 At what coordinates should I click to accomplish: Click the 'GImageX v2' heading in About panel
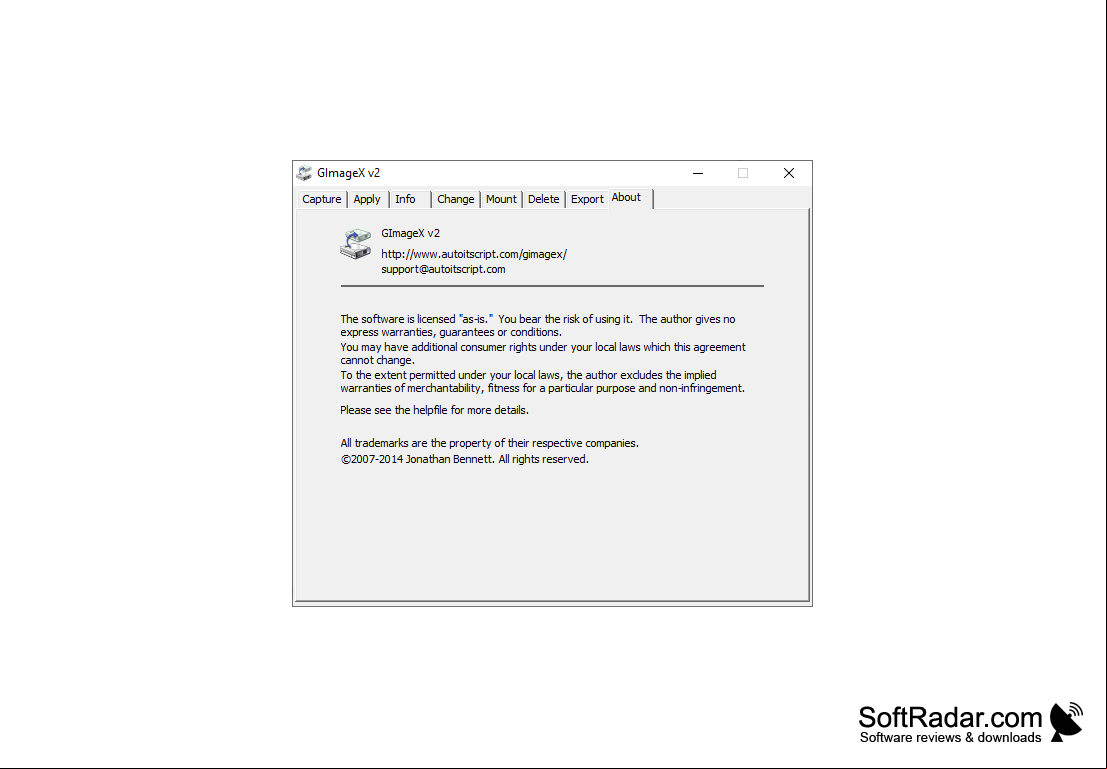(x=410, y=233)
